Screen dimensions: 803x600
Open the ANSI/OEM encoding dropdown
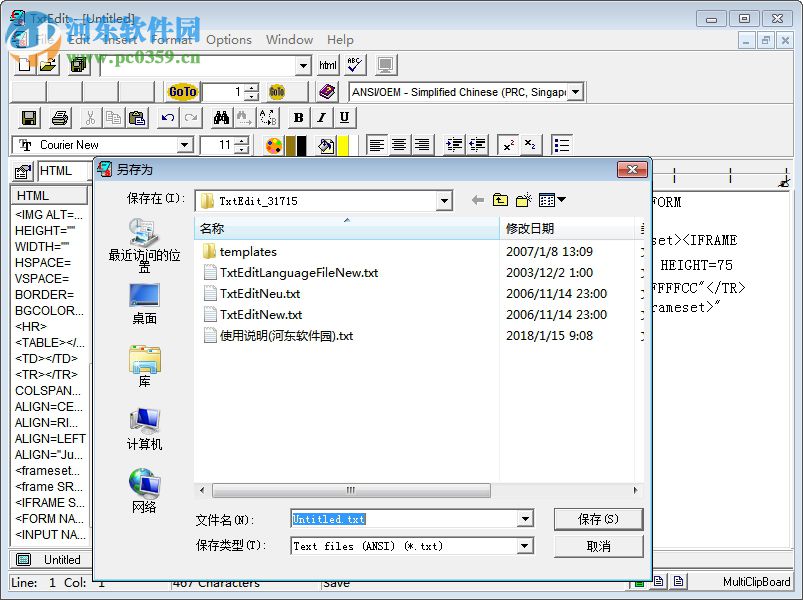[575, 91]
